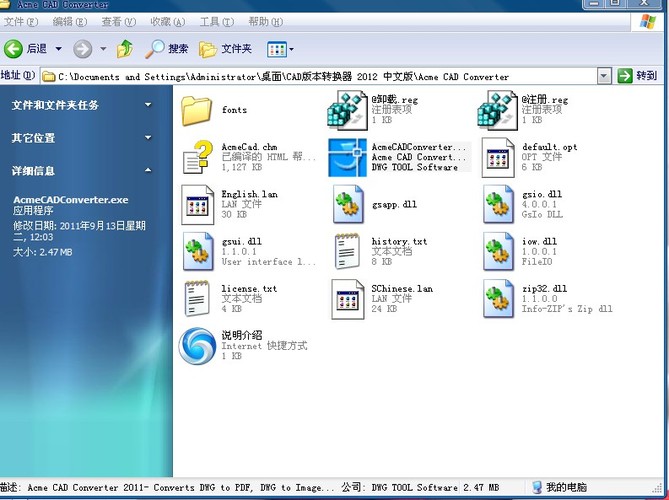Click AcmeCADConverter.exe in details panel
669x500 pixels.
71,200
